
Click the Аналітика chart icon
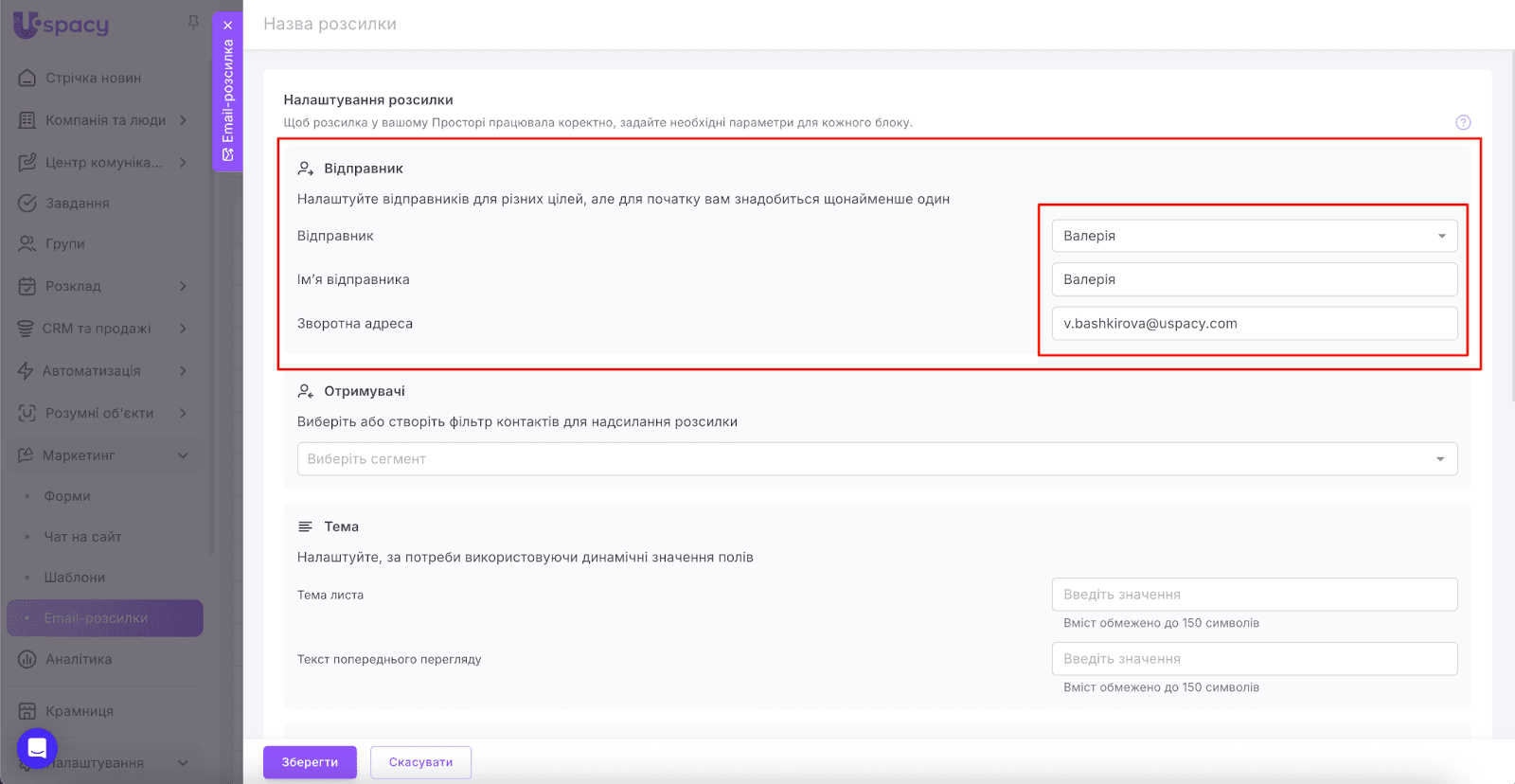[27, 659]
